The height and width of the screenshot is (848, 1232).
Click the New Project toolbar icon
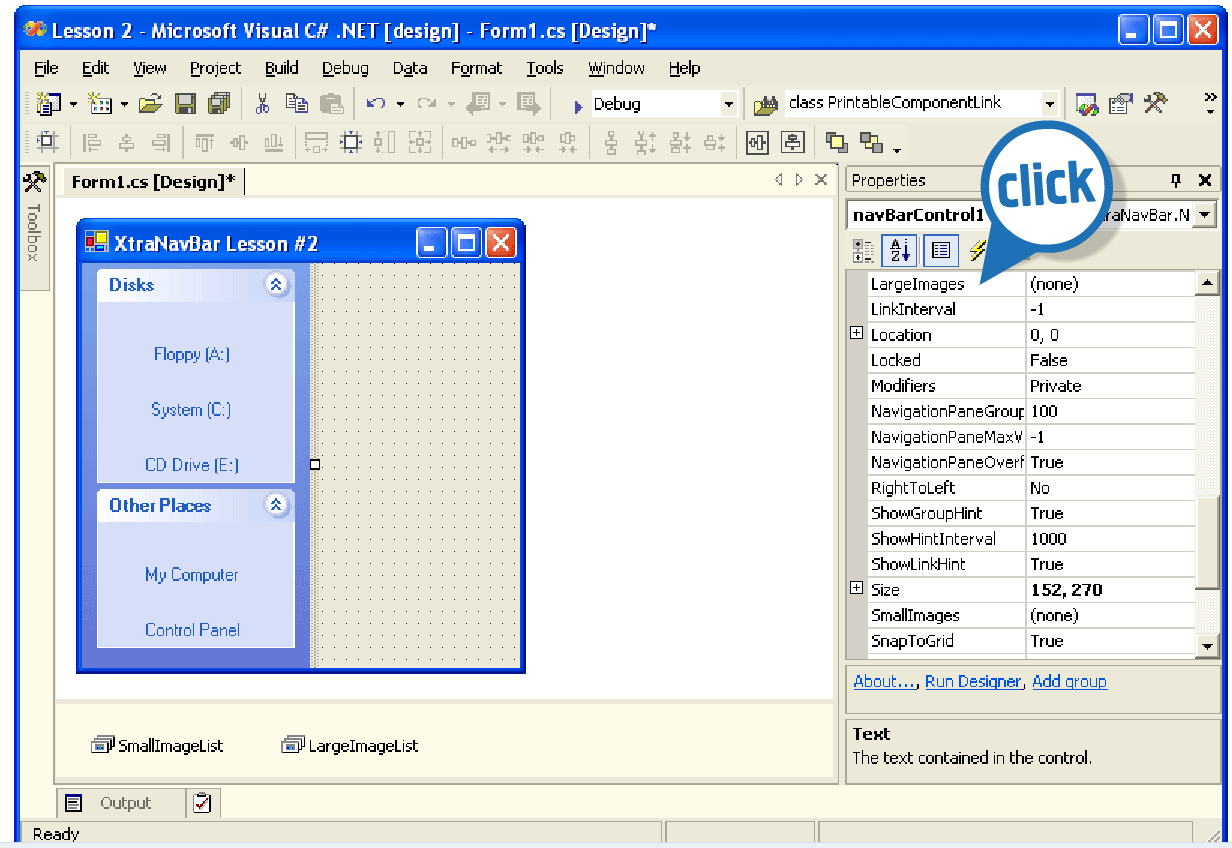pyautogui.click(x=48, y=103)
